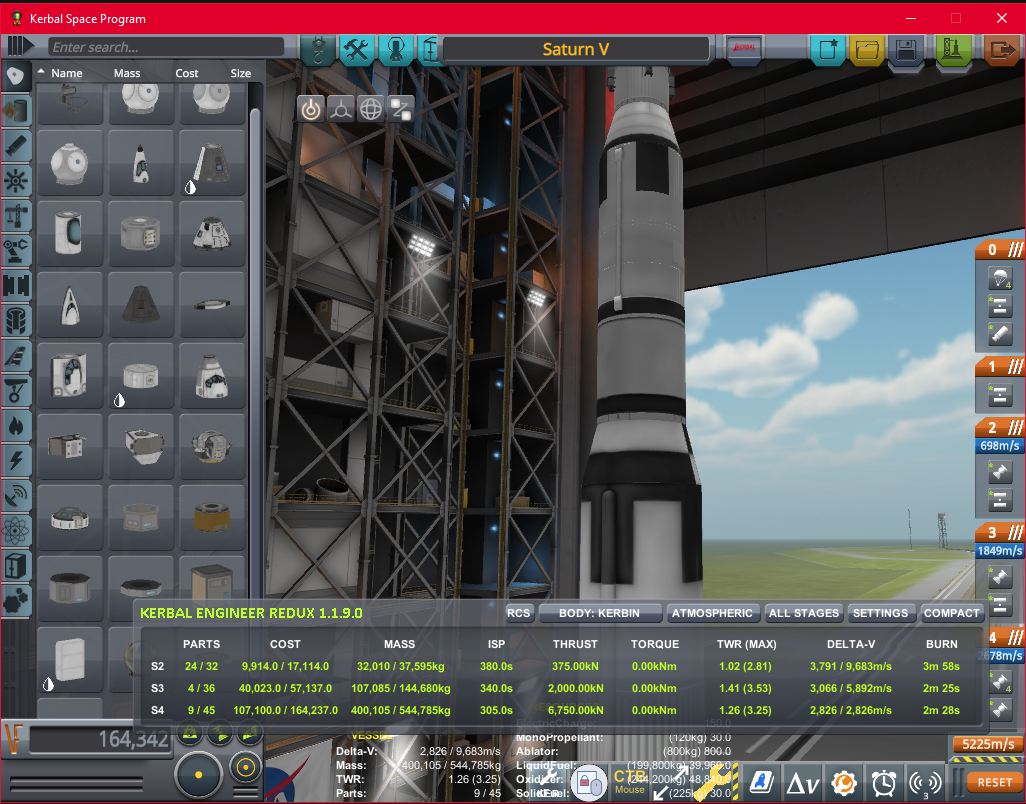The width and height of the screenshot is (1026, 804).
Task: Toggle RCS in the Kerbal Engineer bar
Action: (x=517, y=613)
